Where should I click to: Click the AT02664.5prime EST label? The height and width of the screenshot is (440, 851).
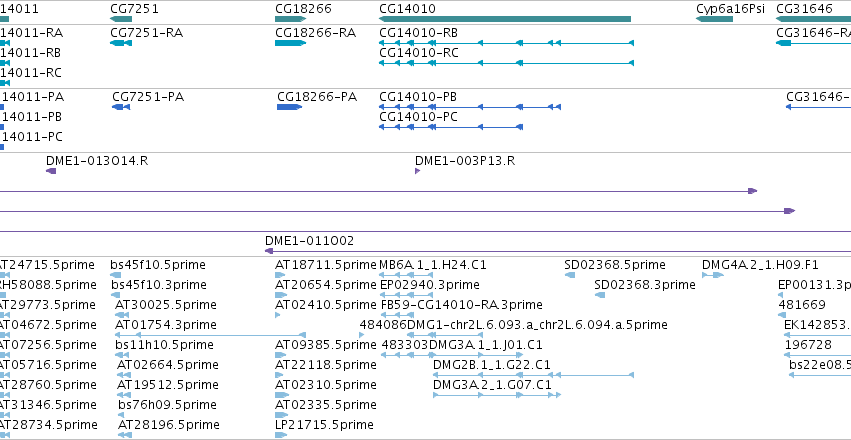(168, 365)
